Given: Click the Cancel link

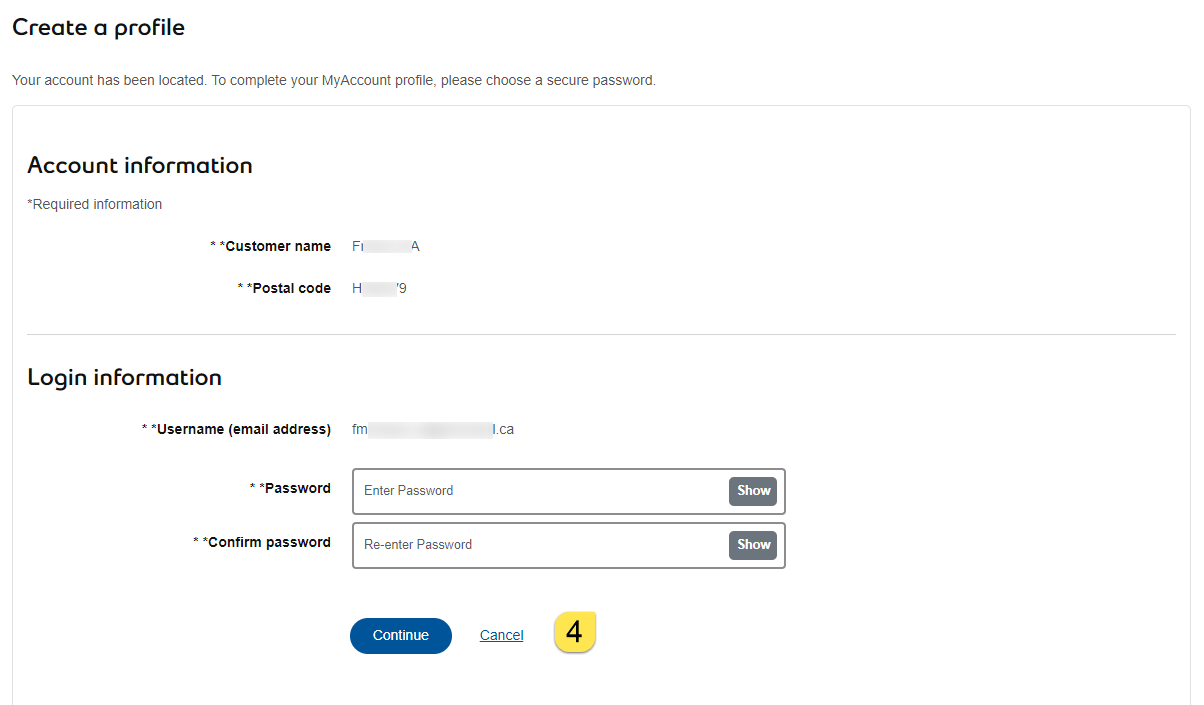Looking at the screenshot, I should (501, 636).
